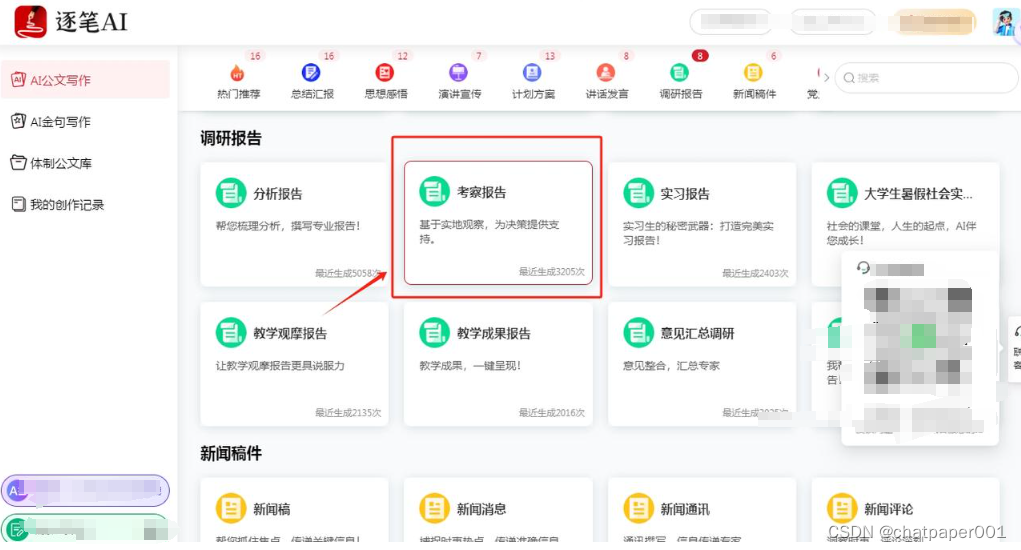Open the 新闻稿 card title
The width and height of the screenshot is (1021, 550).
click(272, 509)
